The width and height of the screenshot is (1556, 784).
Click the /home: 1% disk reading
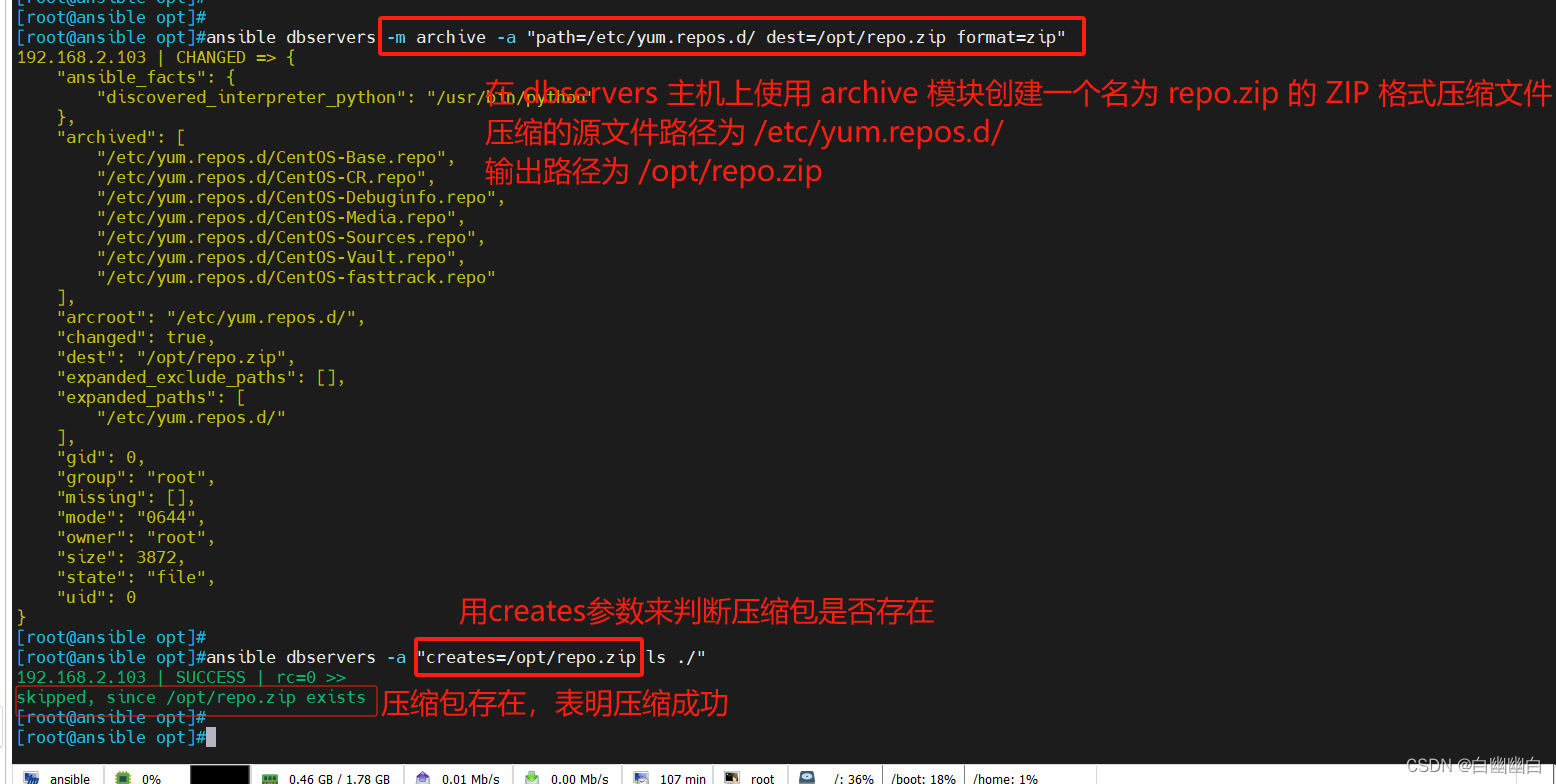coord(1005,778)
